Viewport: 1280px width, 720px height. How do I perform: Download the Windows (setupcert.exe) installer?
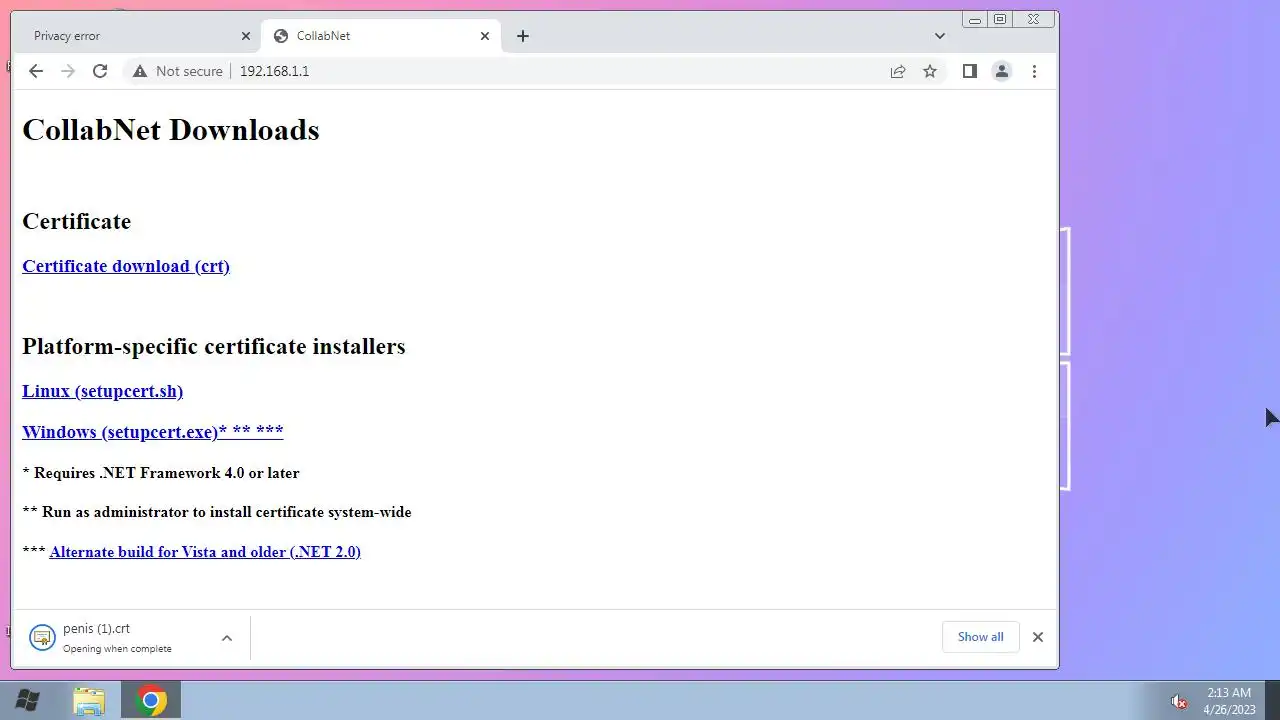tap(153, 432)
